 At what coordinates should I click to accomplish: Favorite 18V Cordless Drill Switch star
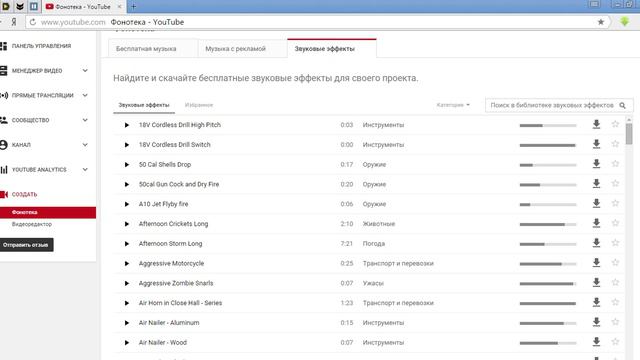click(615, 144)
